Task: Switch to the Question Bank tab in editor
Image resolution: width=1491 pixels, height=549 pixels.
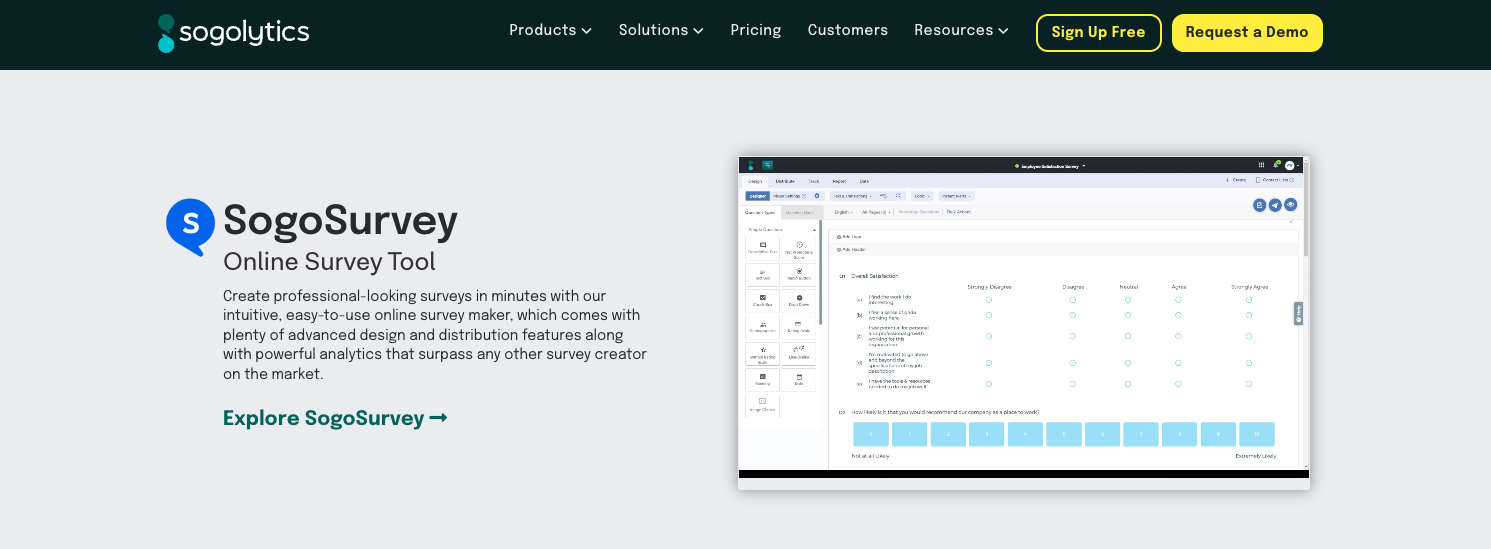Action: 802,212
